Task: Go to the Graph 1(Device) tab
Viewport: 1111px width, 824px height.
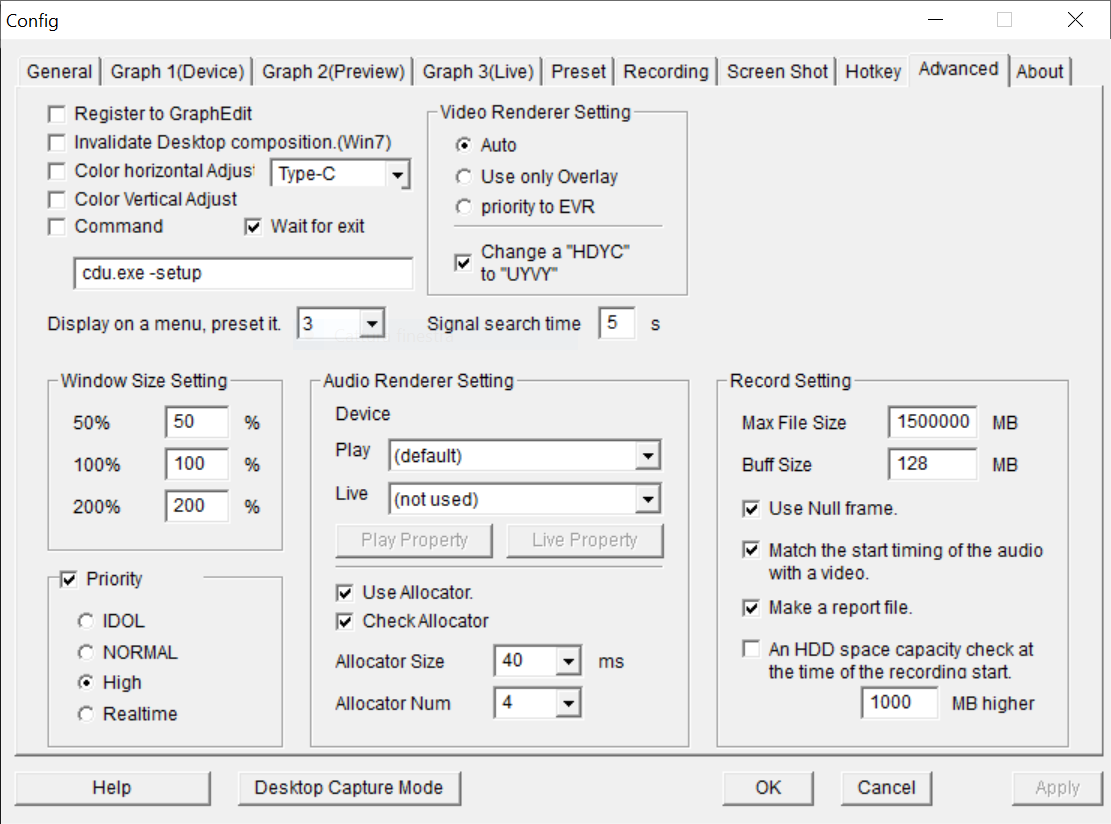Action: point(177,71)
